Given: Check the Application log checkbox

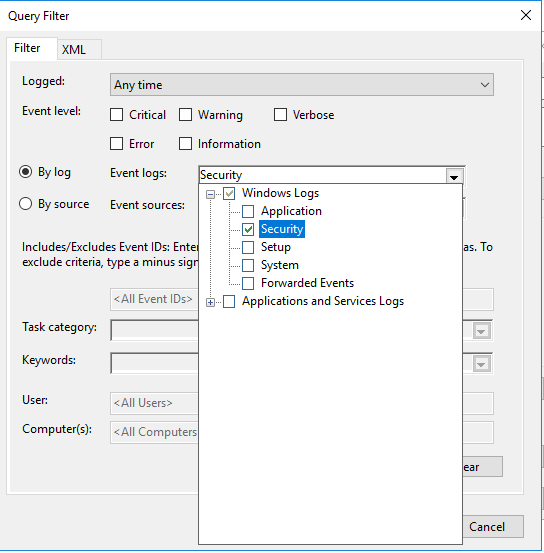Looking at the screenshot, I should tap(248, 212).
